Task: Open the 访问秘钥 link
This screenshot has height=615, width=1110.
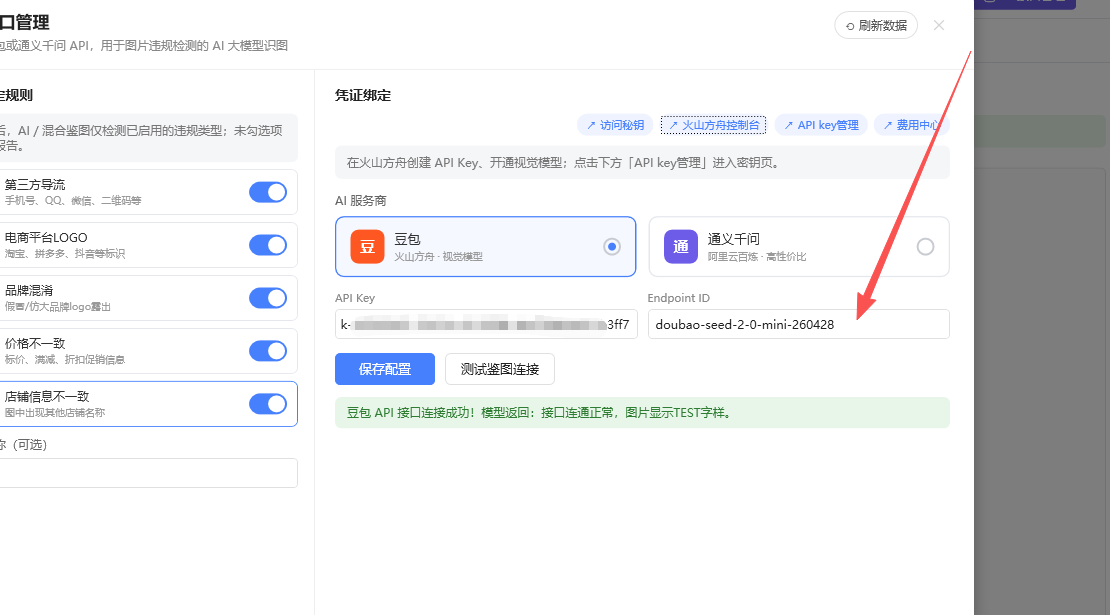Action: (615, 125)
